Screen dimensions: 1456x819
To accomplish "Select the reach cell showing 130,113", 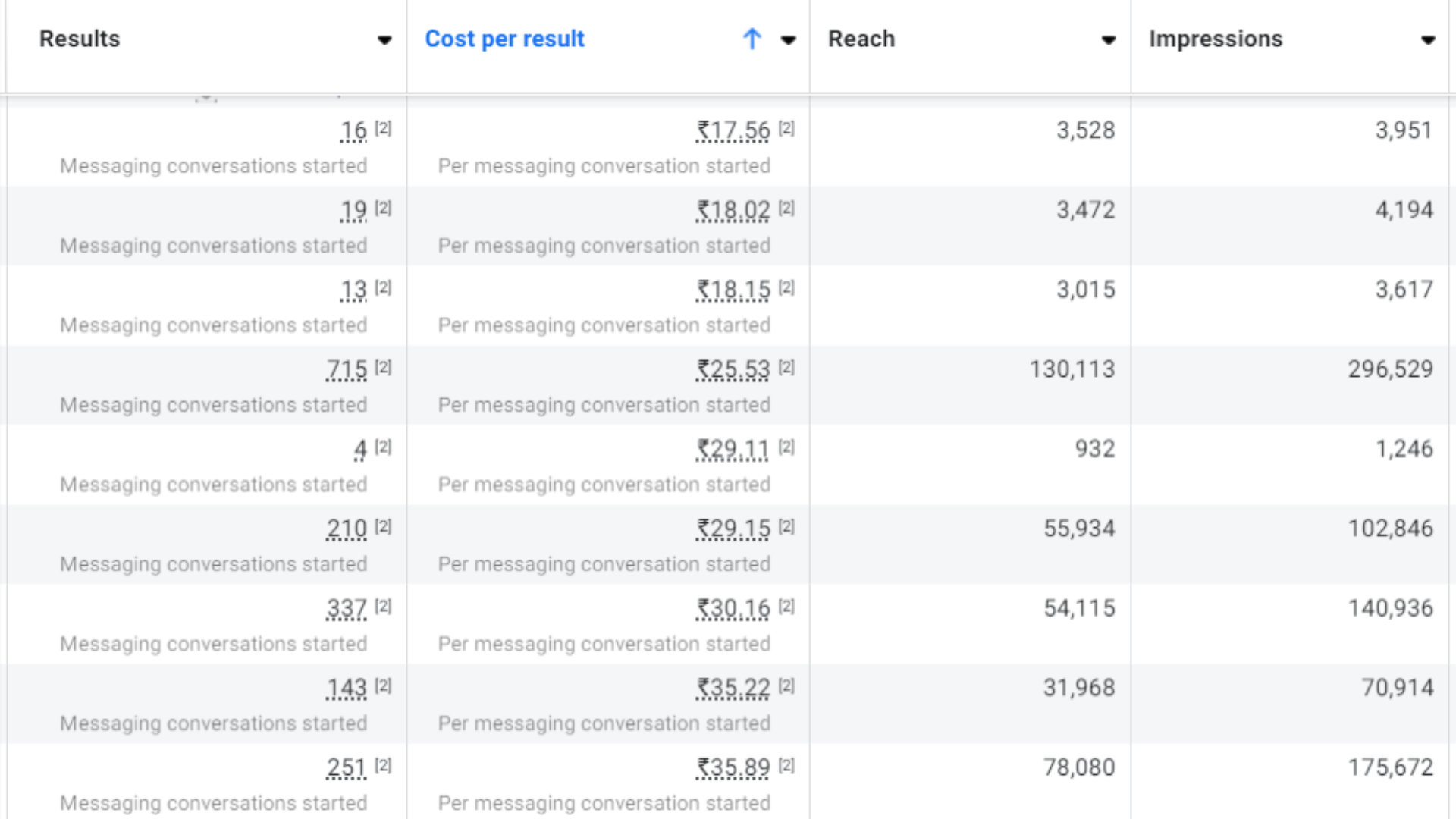I will coord(1072,369).
